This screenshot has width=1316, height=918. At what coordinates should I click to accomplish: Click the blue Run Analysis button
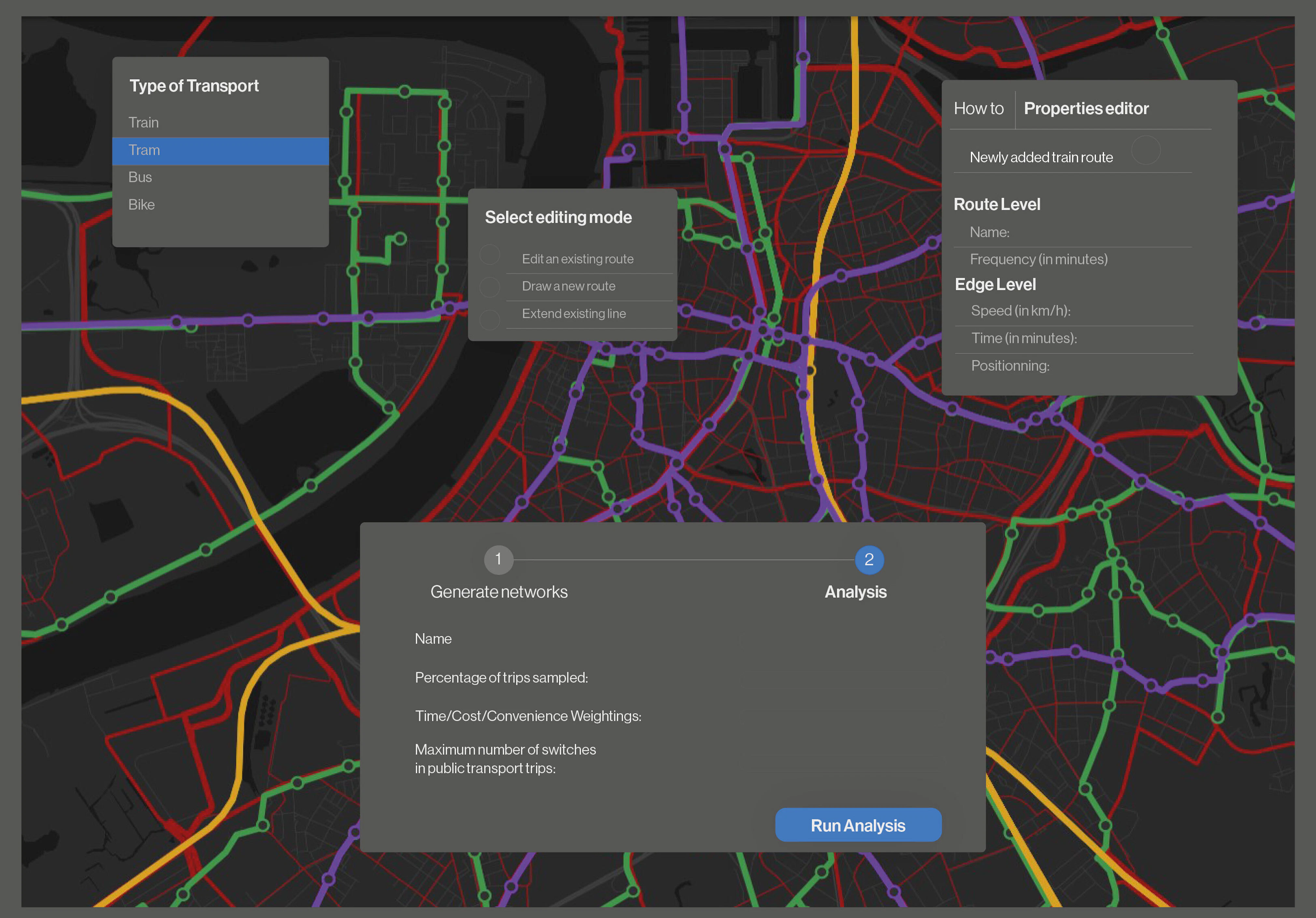[x=858, y=825]
